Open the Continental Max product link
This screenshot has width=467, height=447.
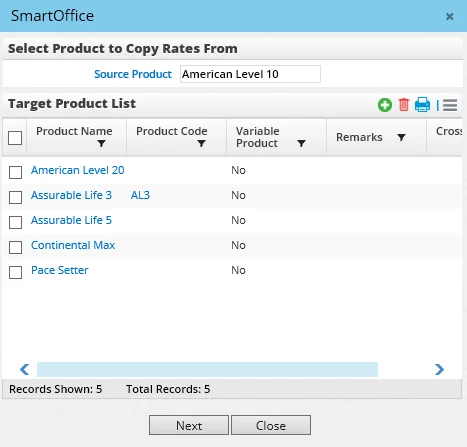pos(73,245)
